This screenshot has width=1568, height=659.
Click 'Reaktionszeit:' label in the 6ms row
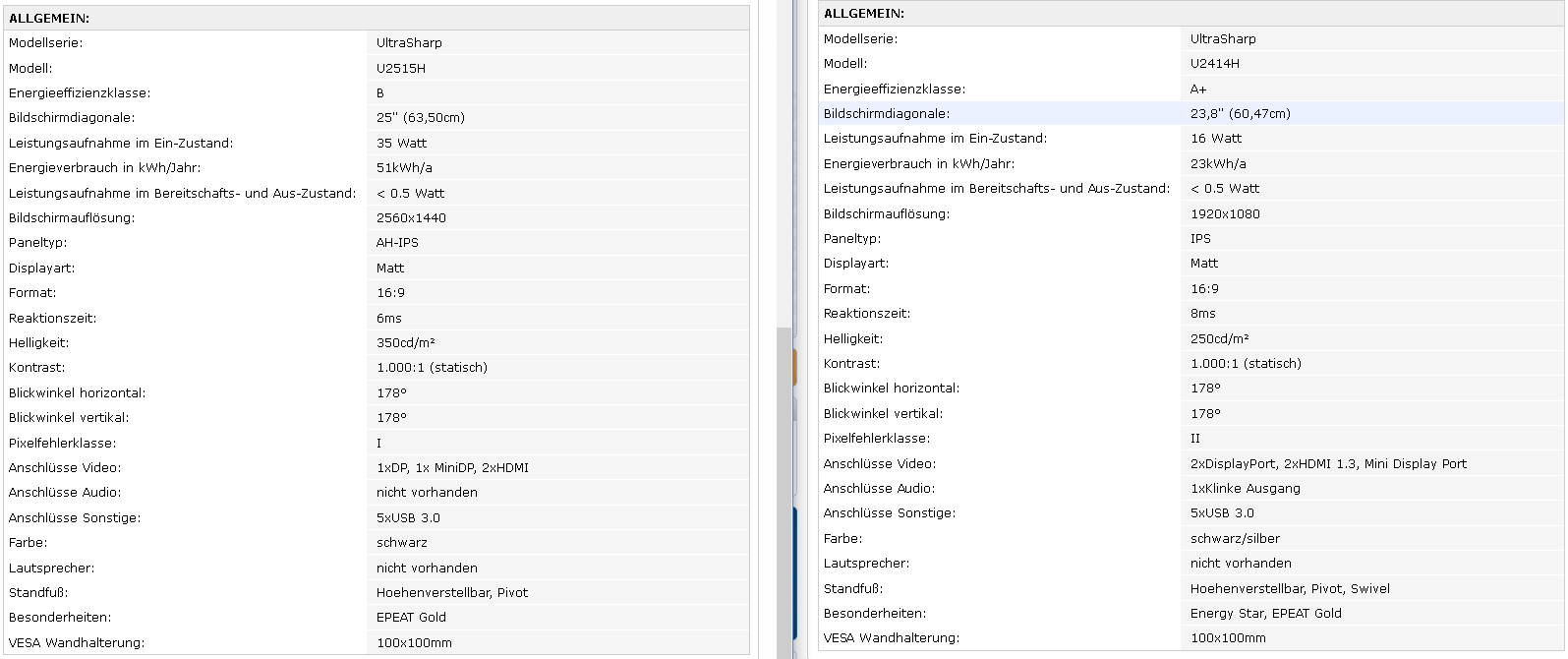[x=53, y=318]
